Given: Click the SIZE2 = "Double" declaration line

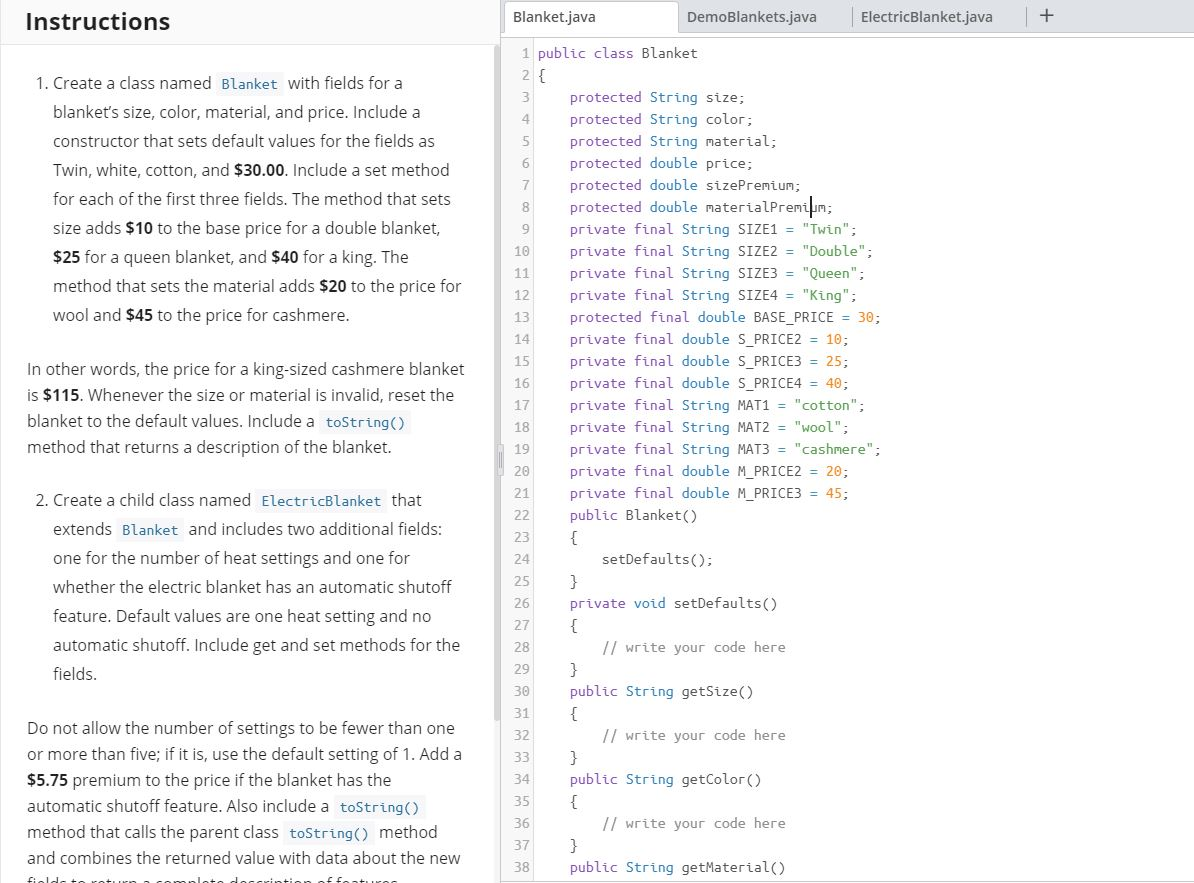Looking at the screenshot, I should tap(720, 252).
